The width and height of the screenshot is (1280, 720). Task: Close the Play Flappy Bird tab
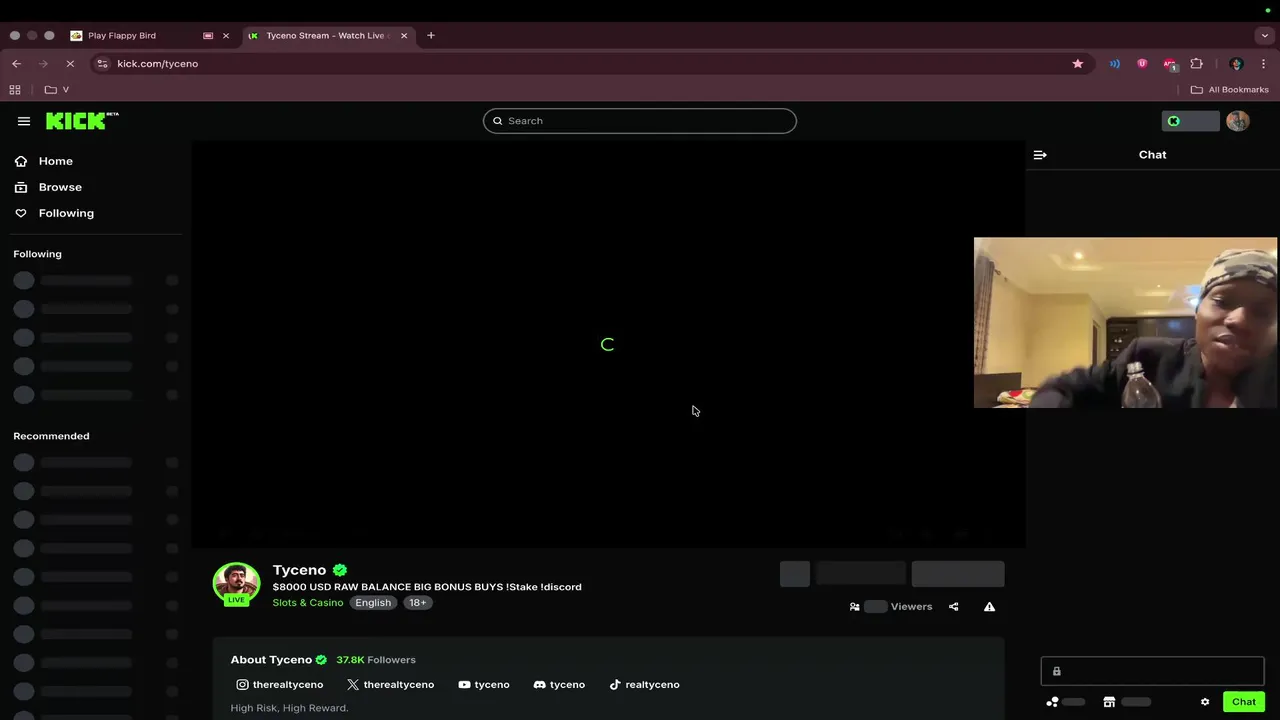click(x=226, y=35)
